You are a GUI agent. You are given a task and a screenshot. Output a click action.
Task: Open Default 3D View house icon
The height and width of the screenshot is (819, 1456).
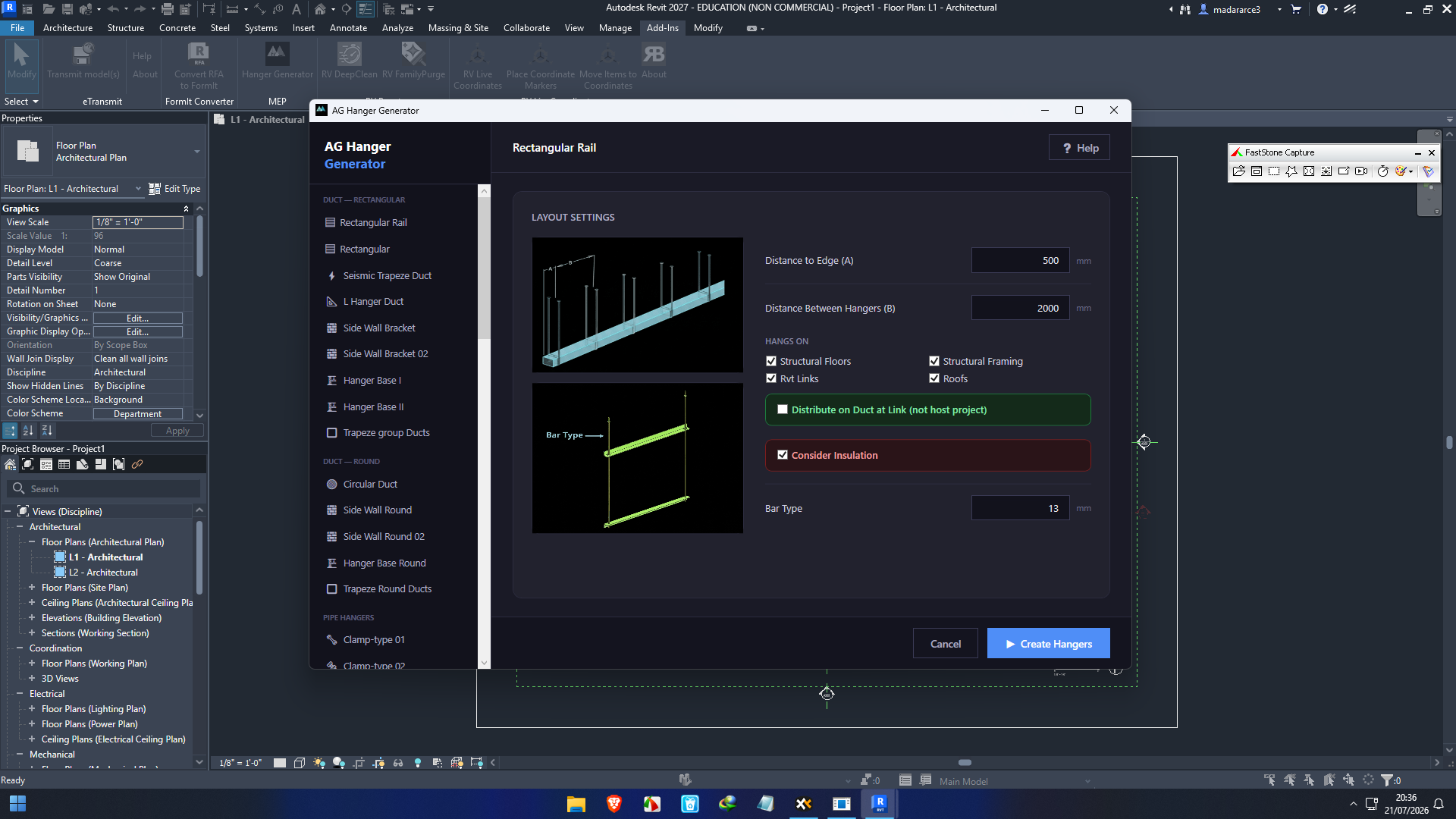click(321, 9)
